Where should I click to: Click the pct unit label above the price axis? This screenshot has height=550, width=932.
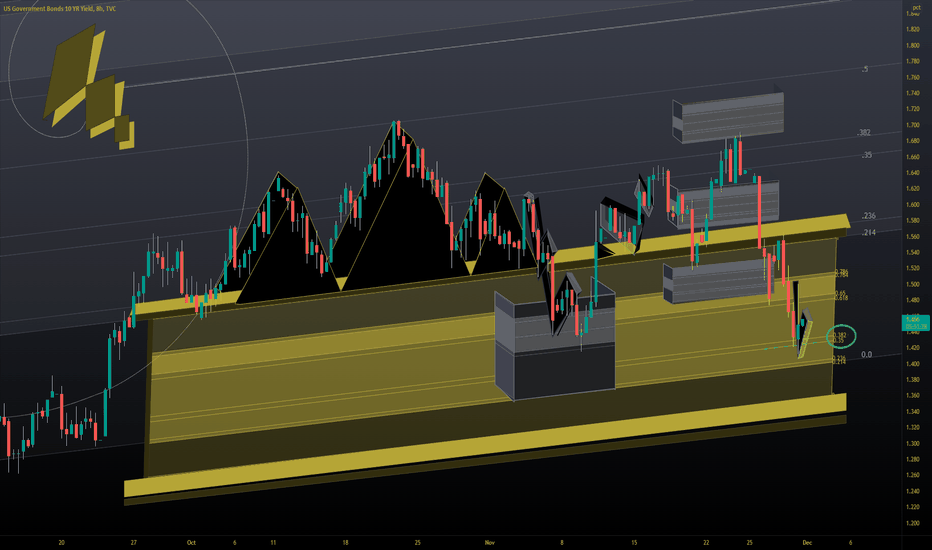pyautogui.click(x=916, y=7)
